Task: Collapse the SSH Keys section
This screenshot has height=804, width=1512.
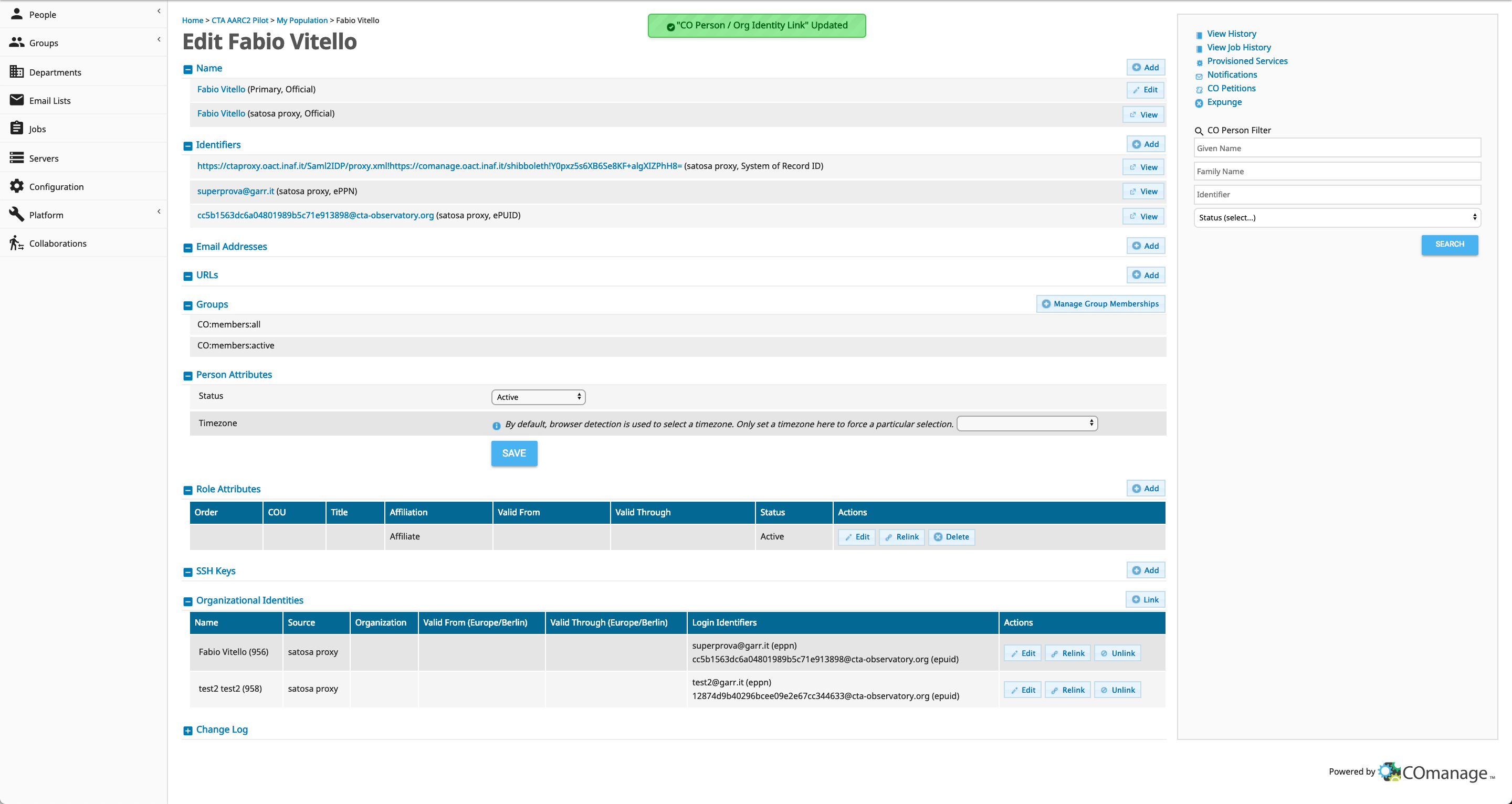Action: (188, 572)
